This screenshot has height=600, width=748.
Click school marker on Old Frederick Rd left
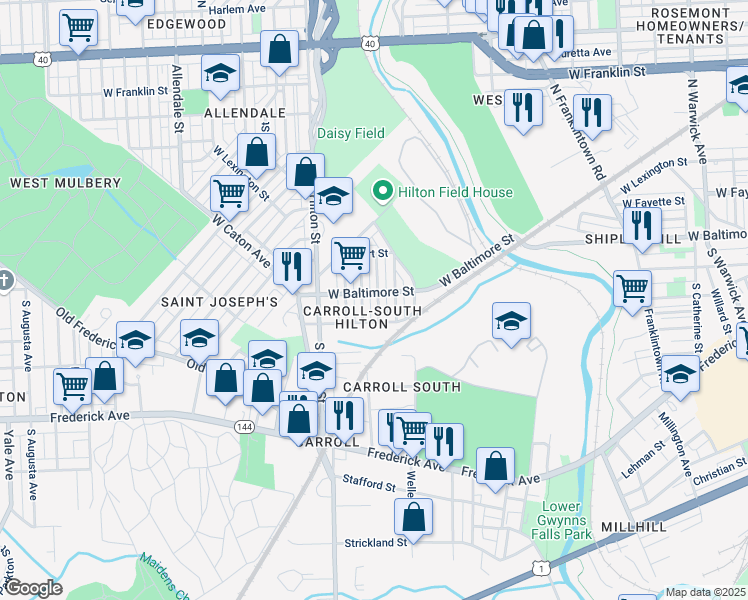click(135, 343)
